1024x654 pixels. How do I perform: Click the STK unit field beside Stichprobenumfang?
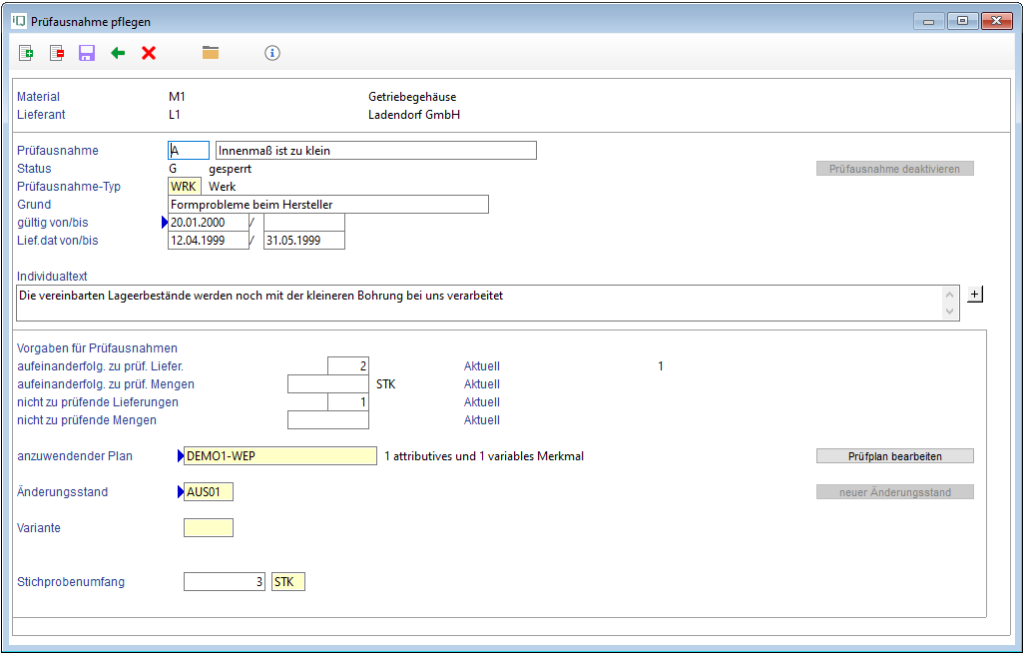coord(288,581)
